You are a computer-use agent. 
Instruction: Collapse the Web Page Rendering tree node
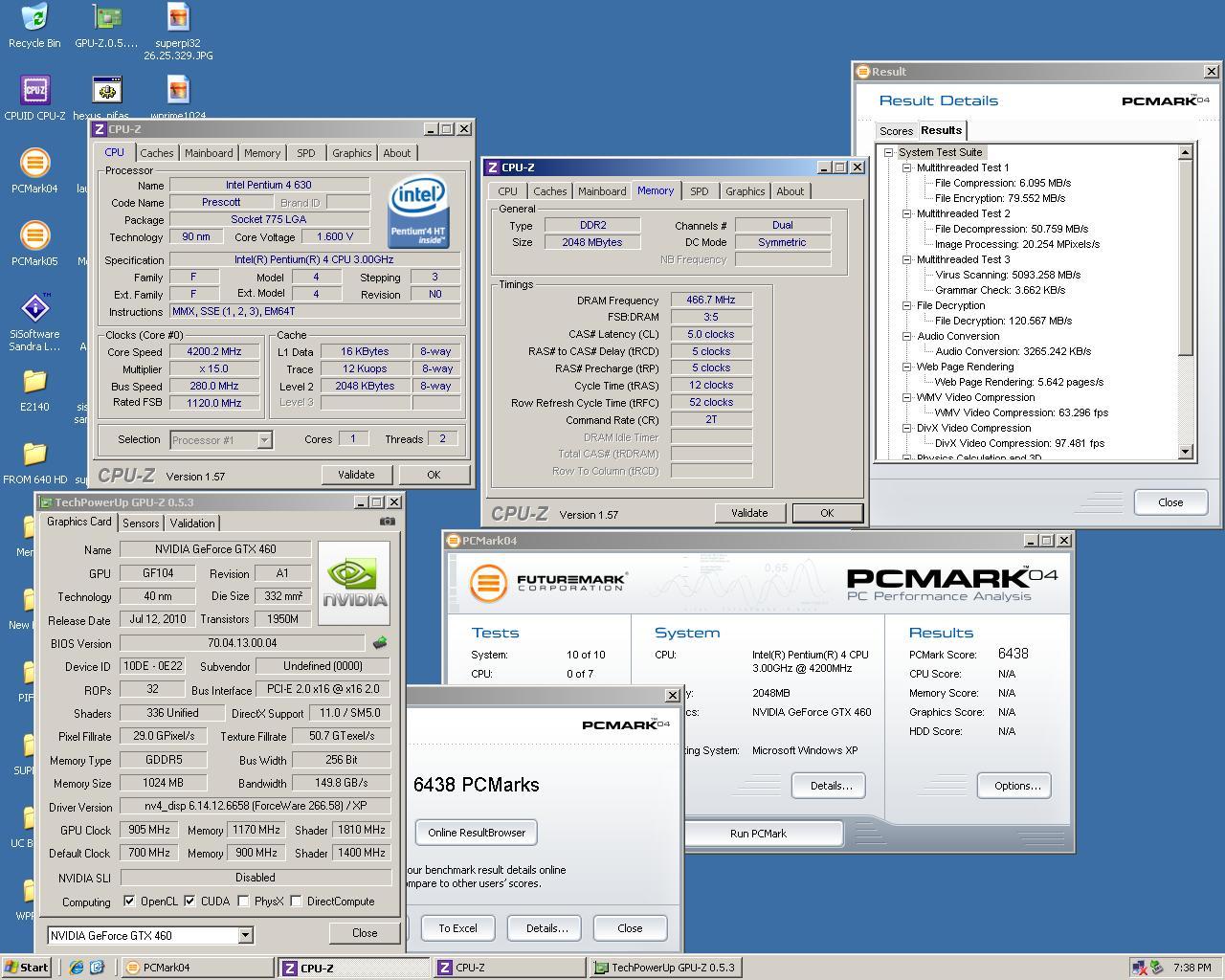(x=906, y=367)
